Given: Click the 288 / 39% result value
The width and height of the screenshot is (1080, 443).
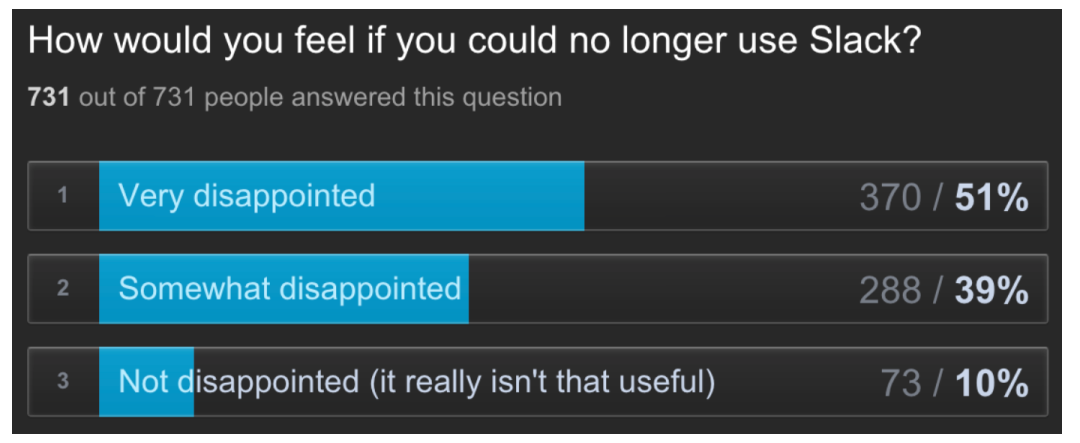Looking at the screenshot, I should tap(944, 291).
